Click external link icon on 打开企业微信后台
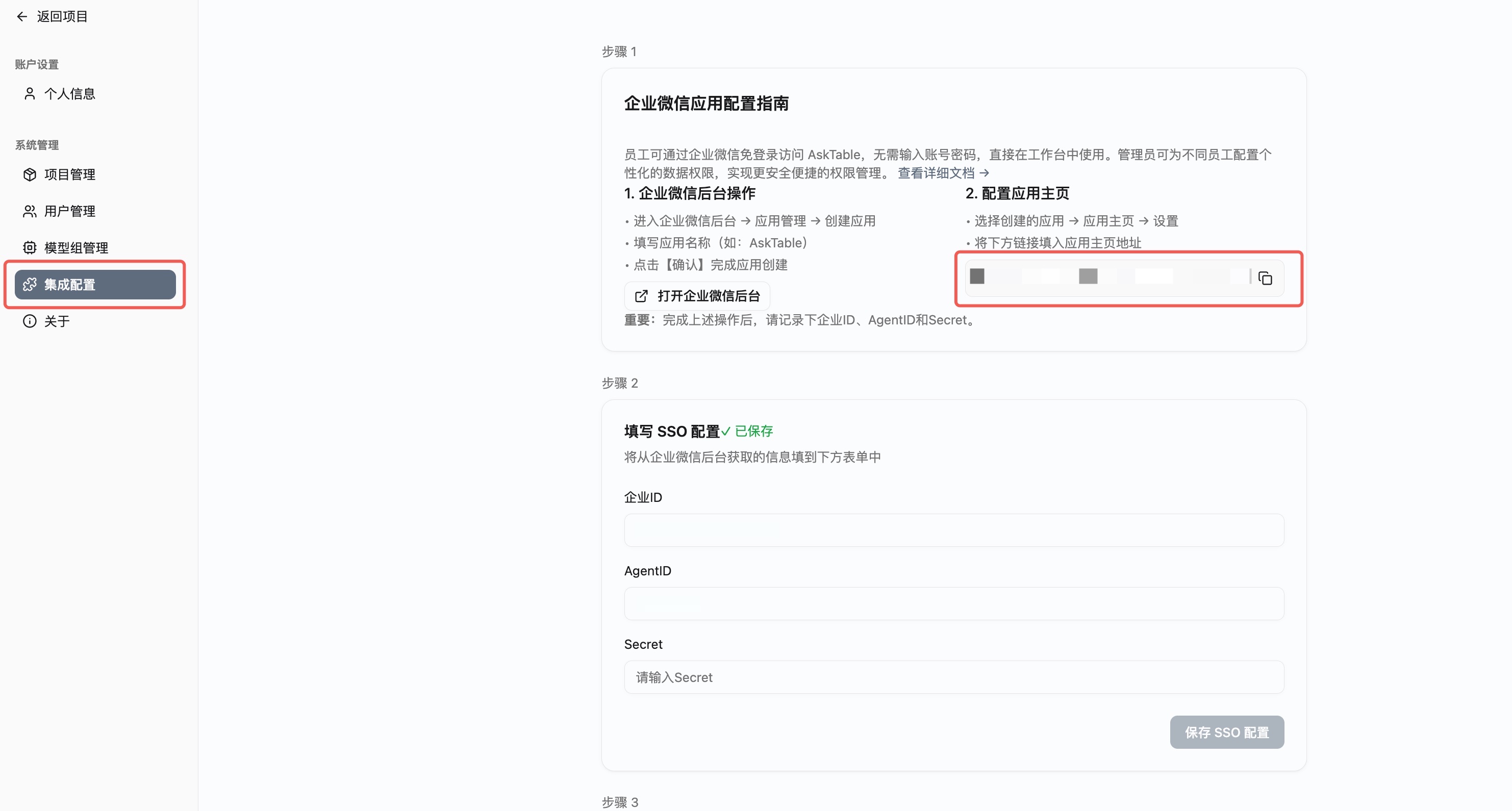 click(x=641, y=296)
